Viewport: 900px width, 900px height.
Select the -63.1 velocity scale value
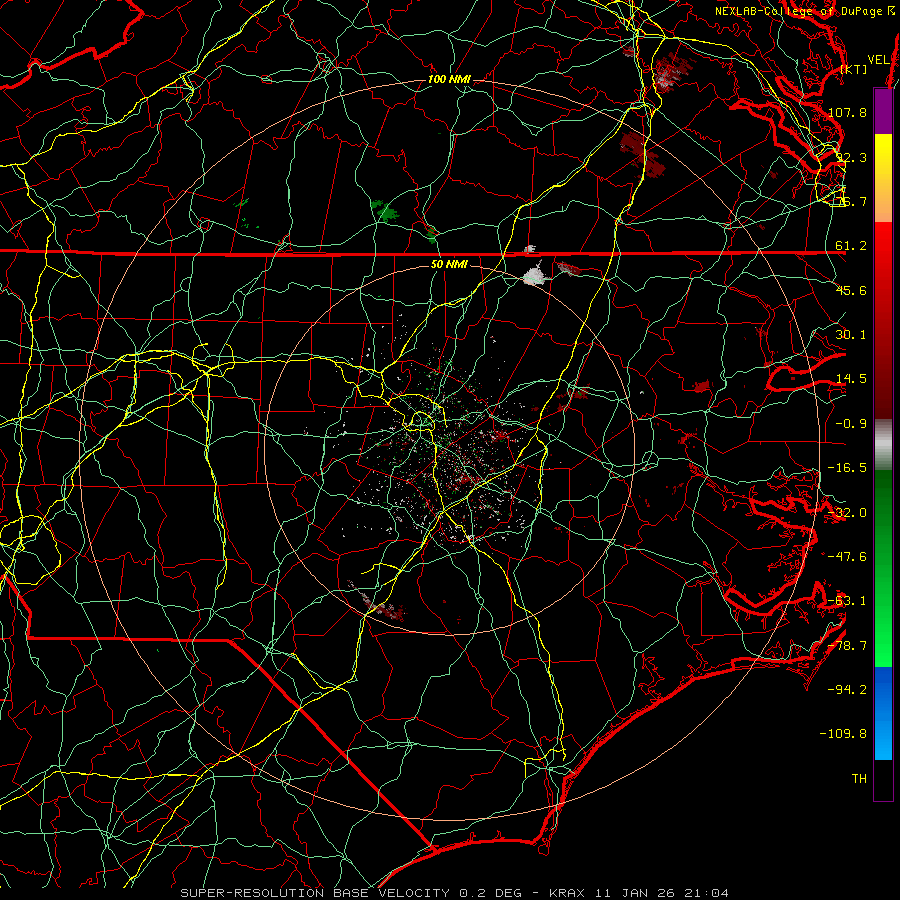(847, 601)
